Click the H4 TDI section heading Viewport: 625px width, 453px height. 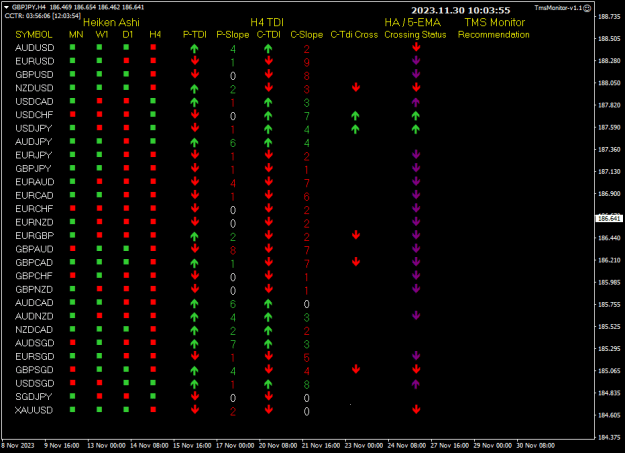click(x=267, y=22)
